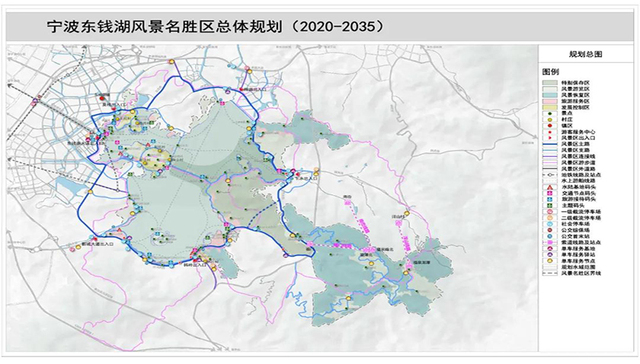640x364 pixels.
Task: Click the 交通节点码头 magenta square legend icon
Action: click(x=550, y=193)
